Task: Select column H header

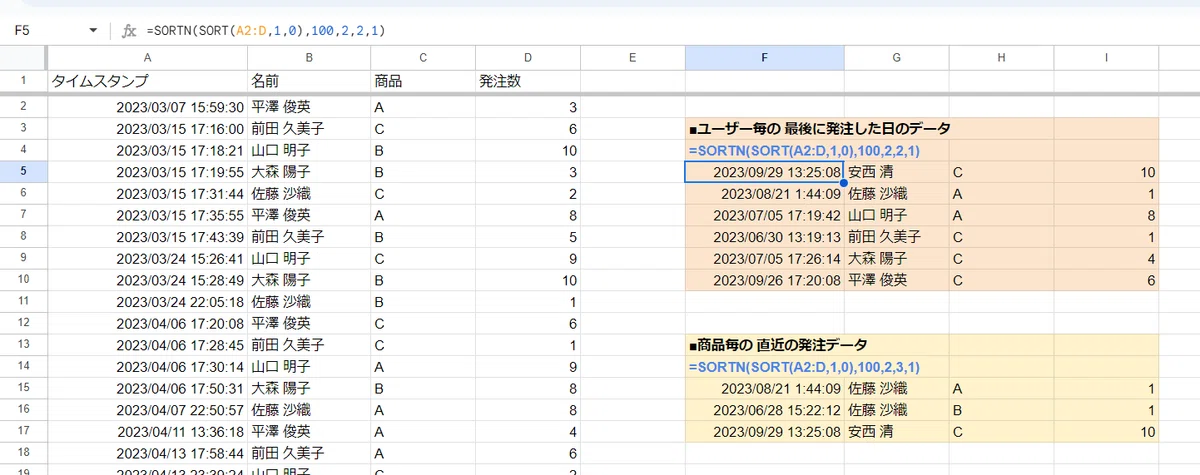Action: point(1001,59)
